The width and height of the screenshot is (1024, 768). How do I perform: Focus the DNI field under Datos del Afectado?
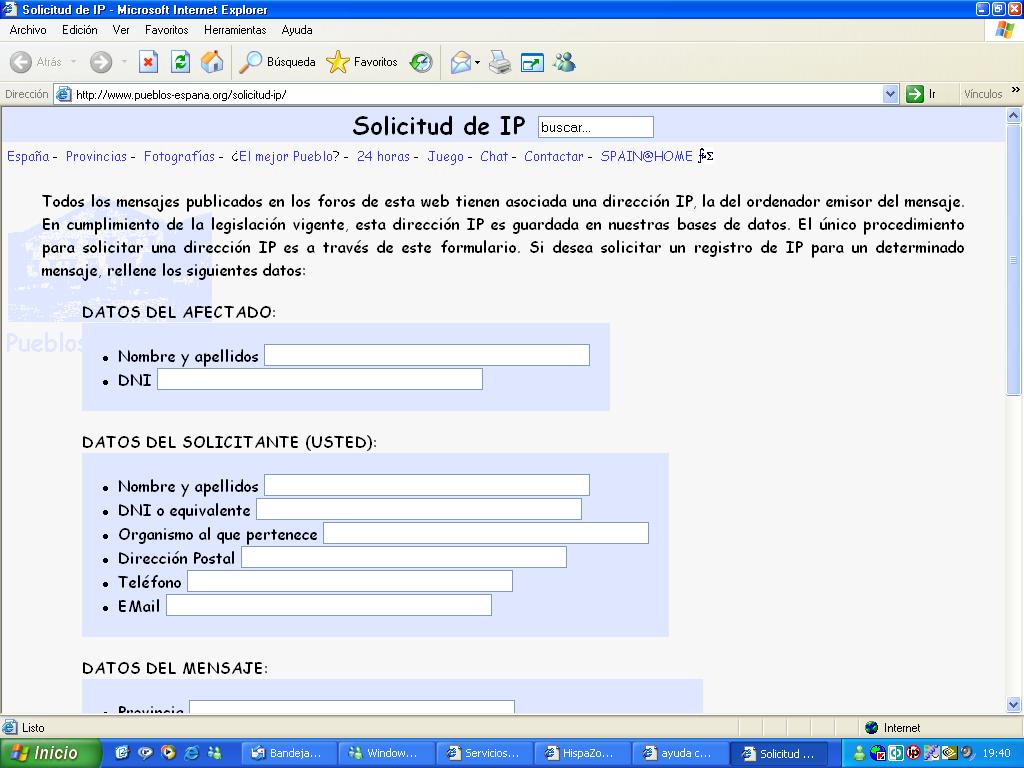pyautogui.click(x=319, y=379)
